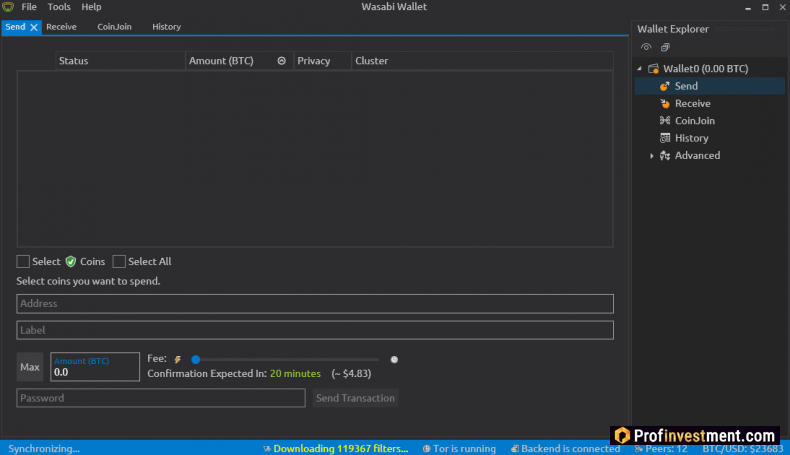Toggle the Select Coins checkbox
This screenshot has width=790, height=455.
click(23, 262)
